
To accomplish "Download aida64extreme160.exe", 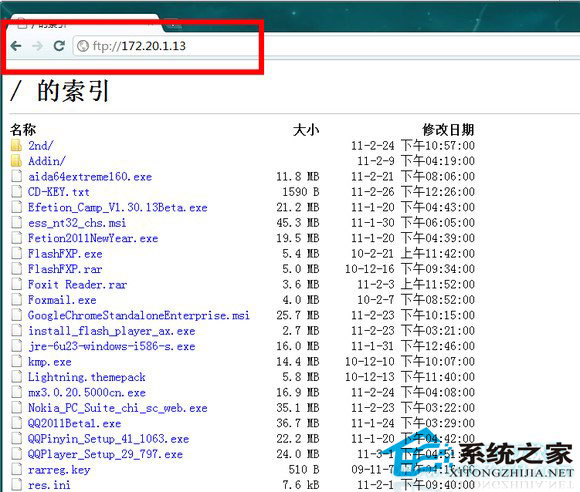I will (x=90, y=176).
